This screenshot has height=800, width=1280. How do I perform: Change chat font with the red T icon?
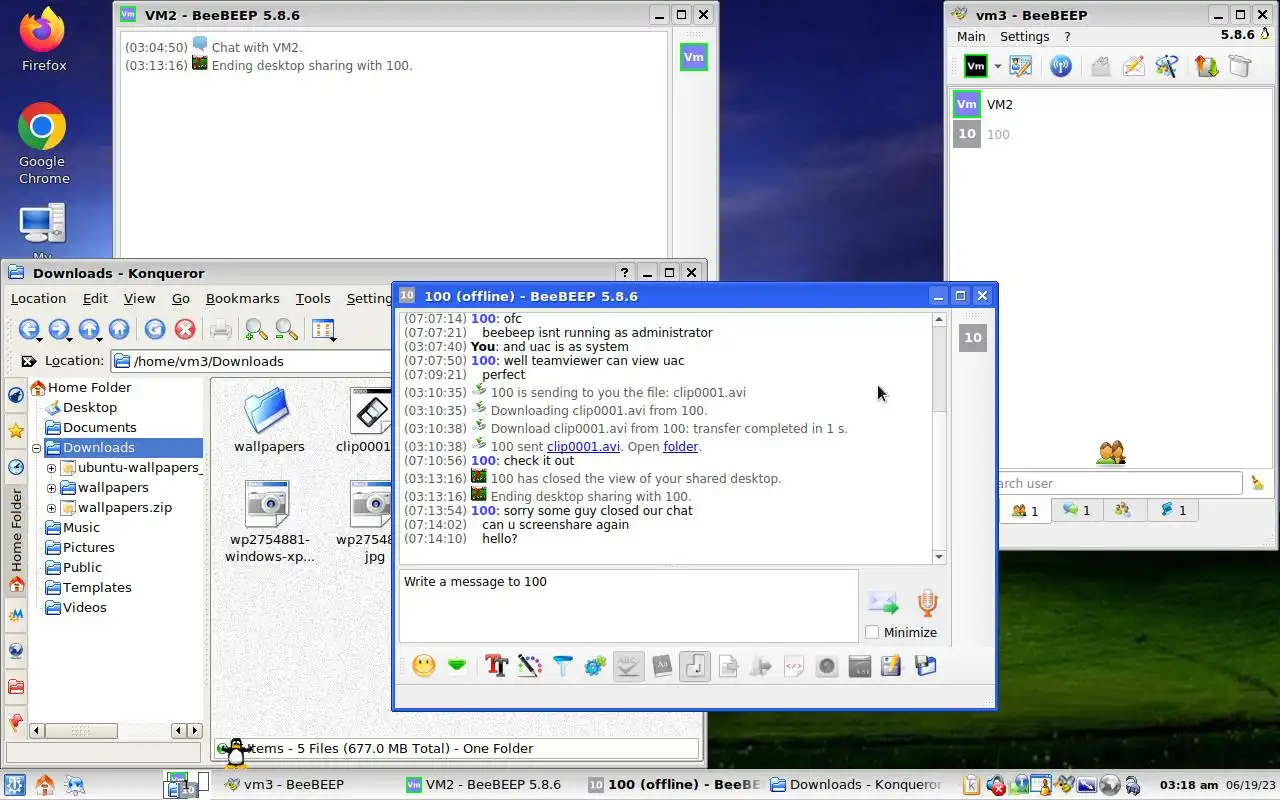point(496,666)
